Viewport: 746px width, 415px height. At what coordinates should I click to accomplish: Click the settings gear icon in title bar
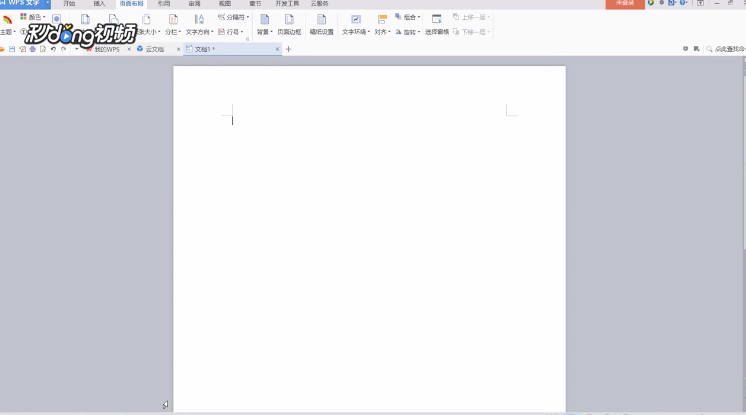(661, 3)
